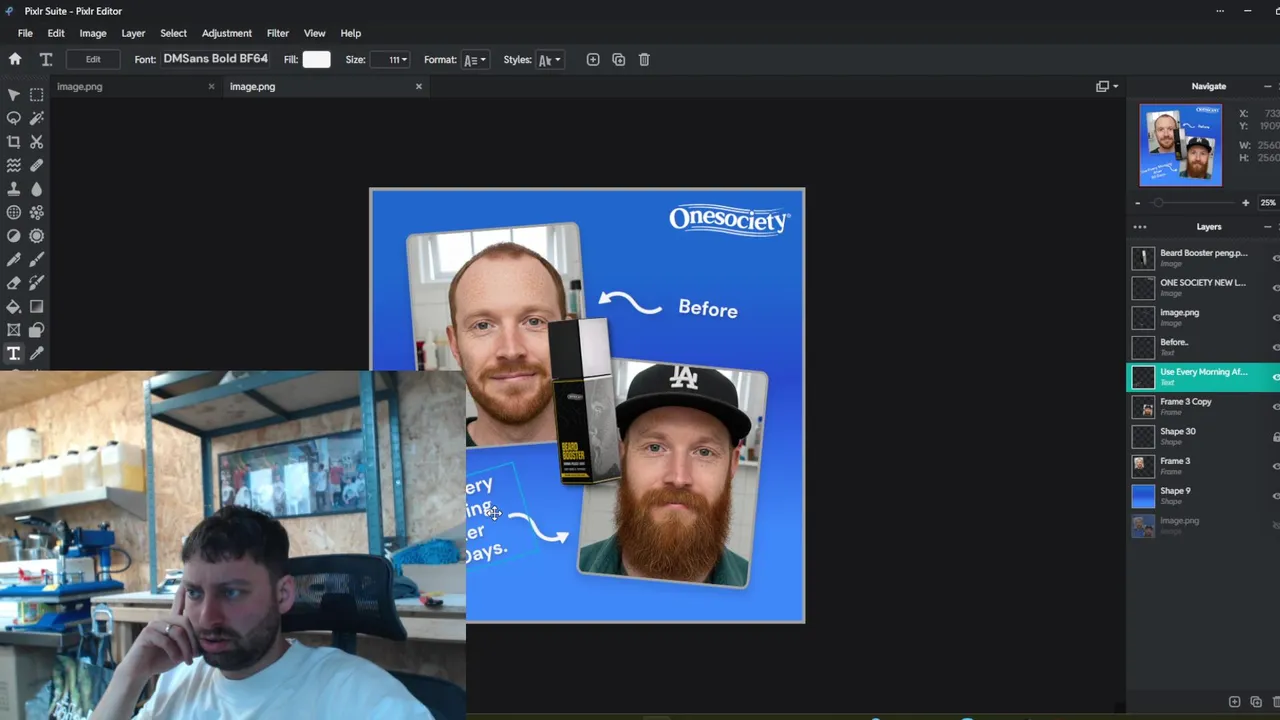Select the Clone stamp tool
This screenshot has height=720, width=1280.
tap(14, 189)
